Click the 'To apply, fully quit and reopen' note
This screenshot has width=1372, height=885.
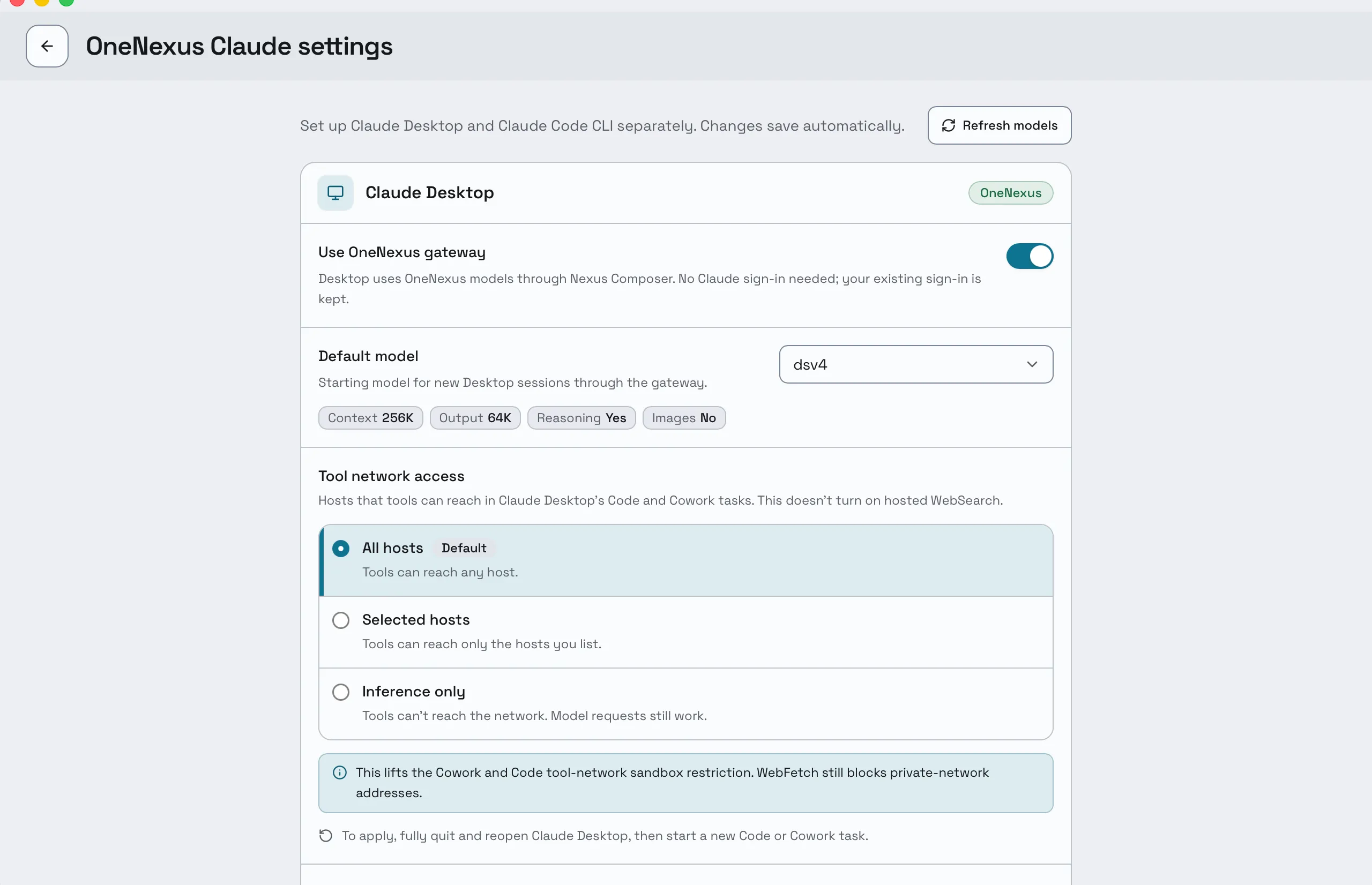(x=605, y=836)
